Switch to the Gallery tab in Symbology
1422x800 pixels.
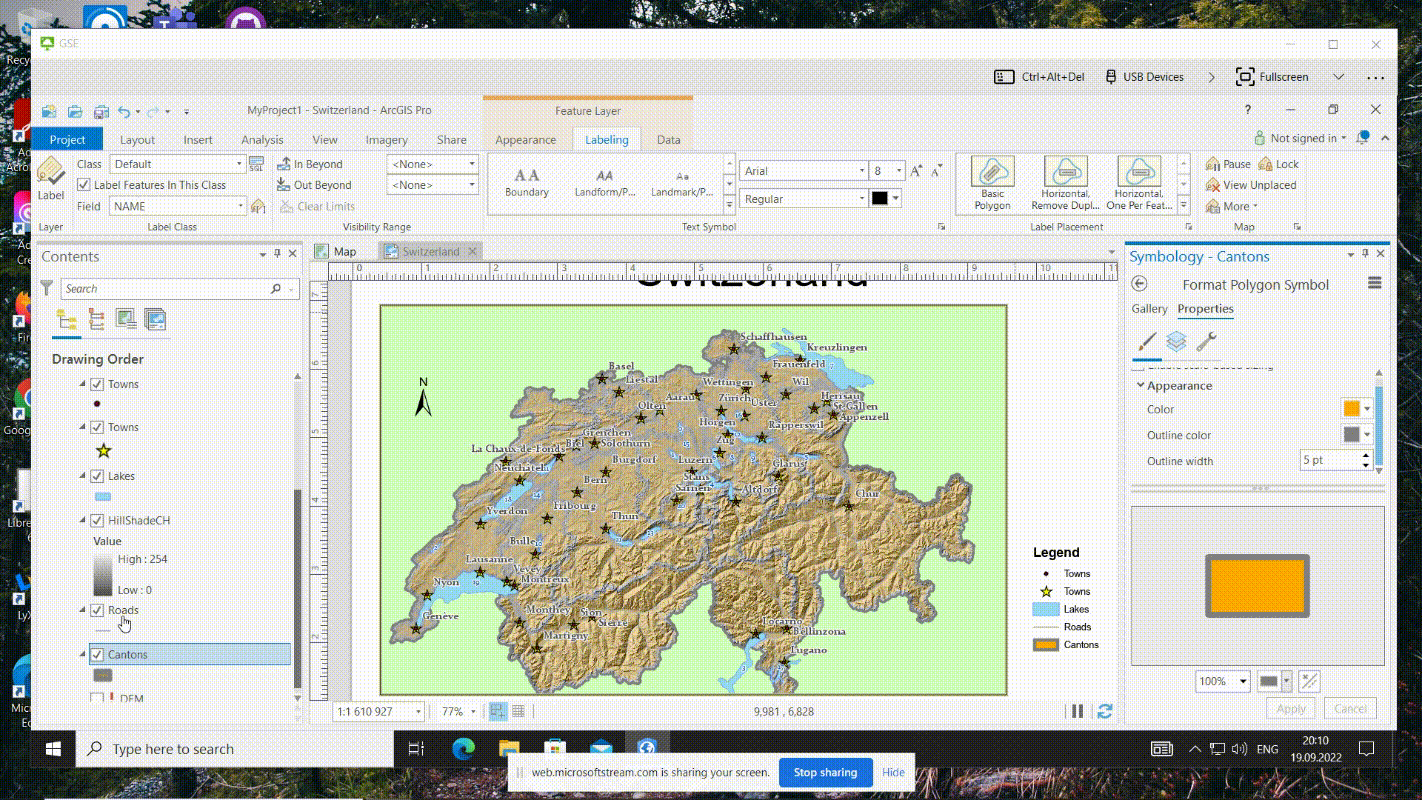click(1149, 309)
